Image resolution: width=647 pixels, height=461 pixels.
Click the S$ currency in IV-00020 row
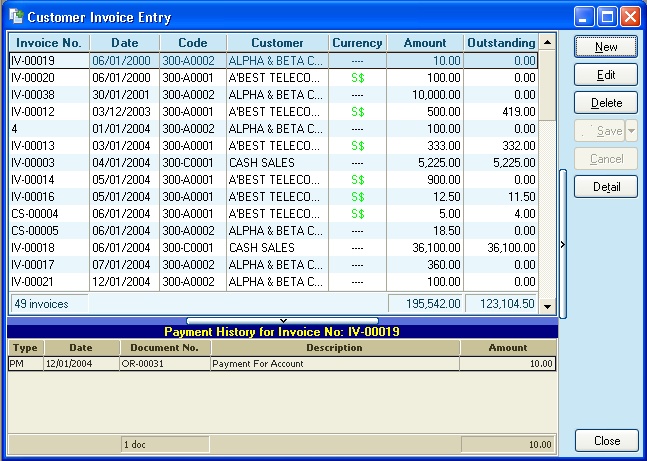point(358,78)
